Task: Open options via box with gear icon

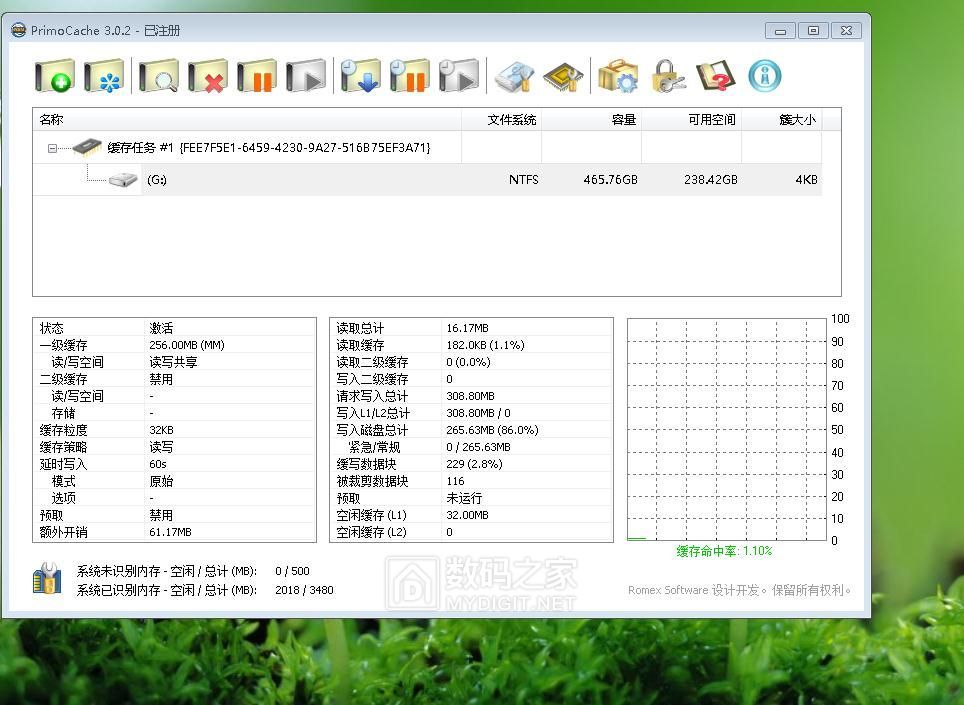Action: click(617, 76)
